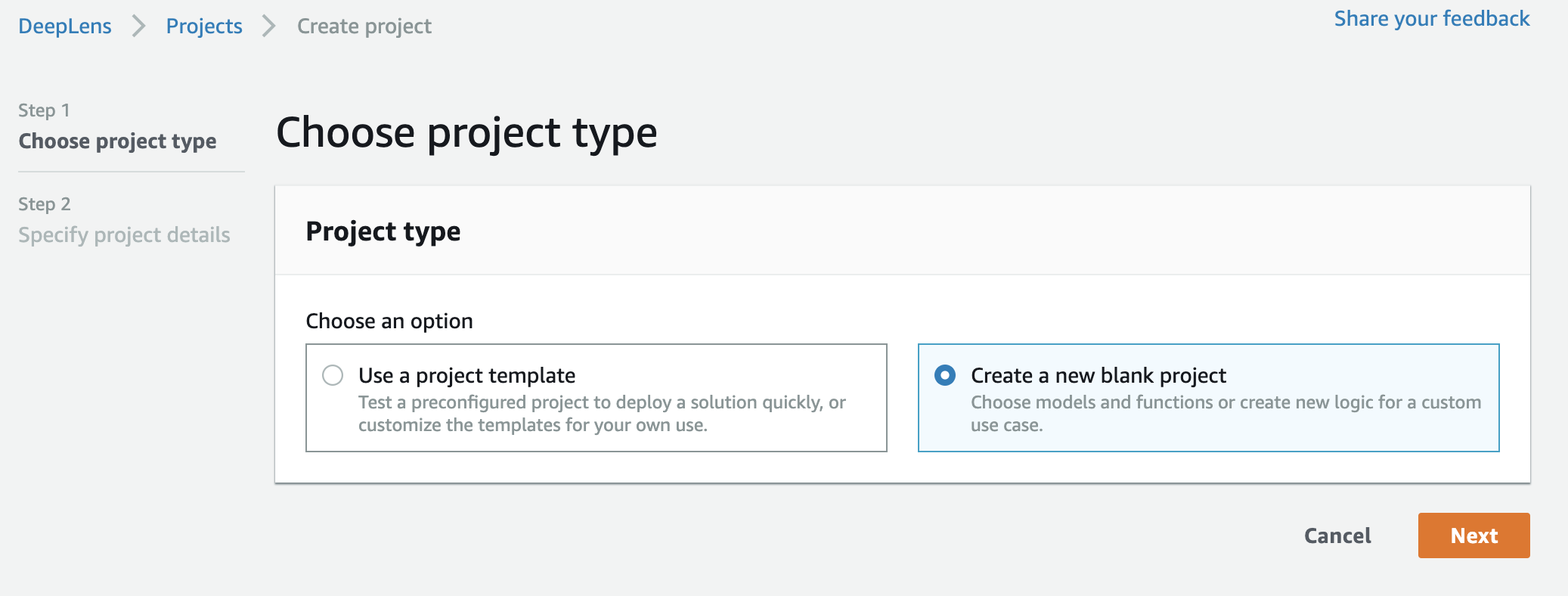The image size is (1568, 596).
Task: Open Step 1 Choose project type
Action: 117,141
